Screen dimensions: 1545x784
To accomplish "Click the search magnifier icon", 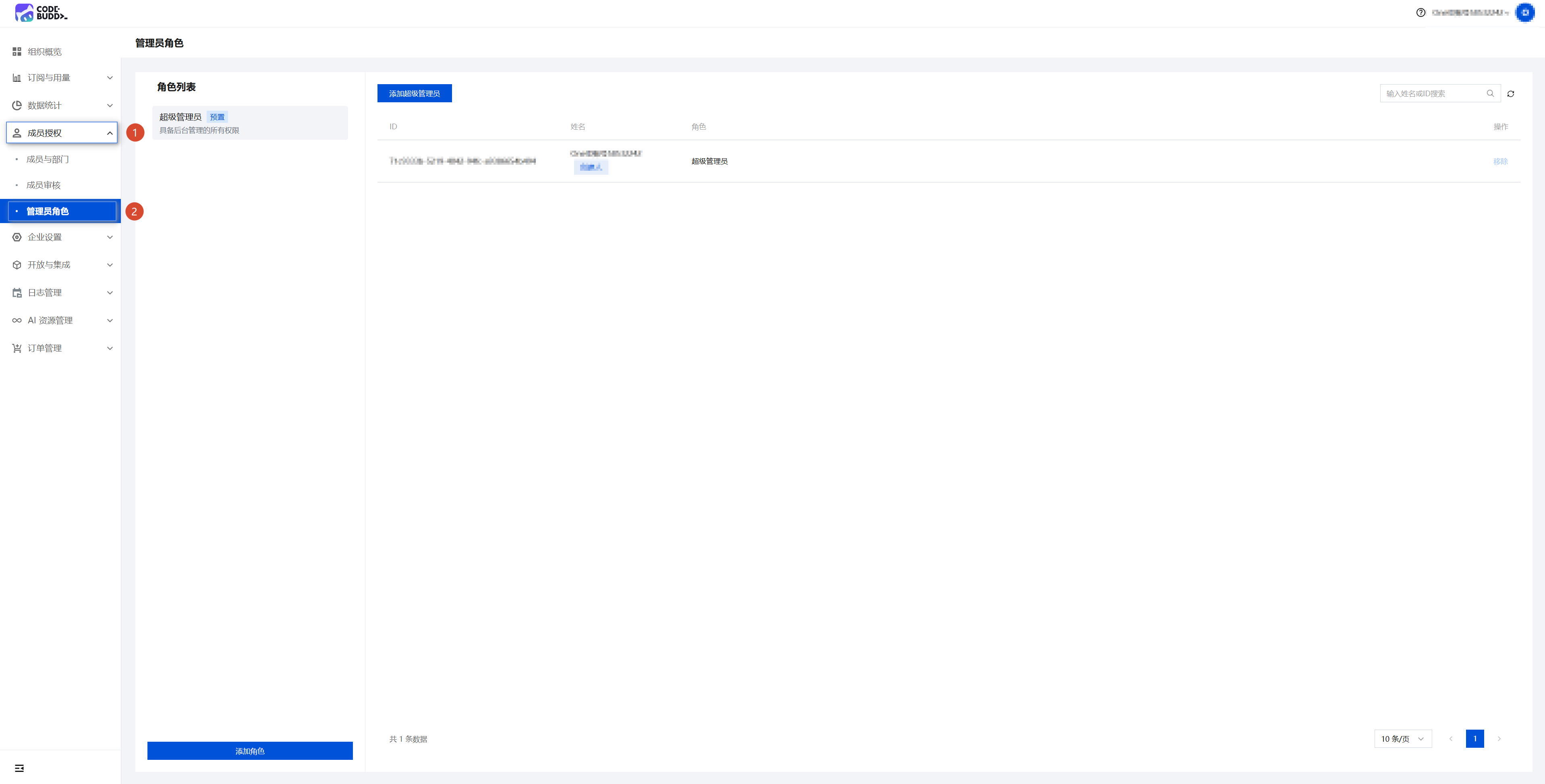I will click(x=1490, y=93).
